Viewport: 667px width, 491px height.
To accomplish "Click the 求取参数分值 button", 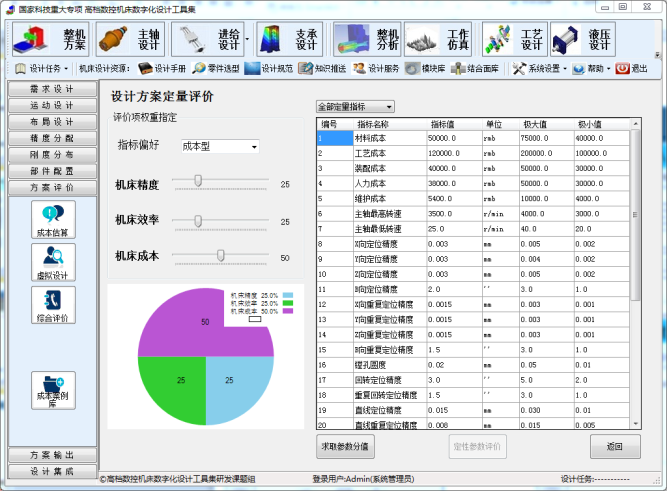I will pyautogui.click(x=343, y=445).
